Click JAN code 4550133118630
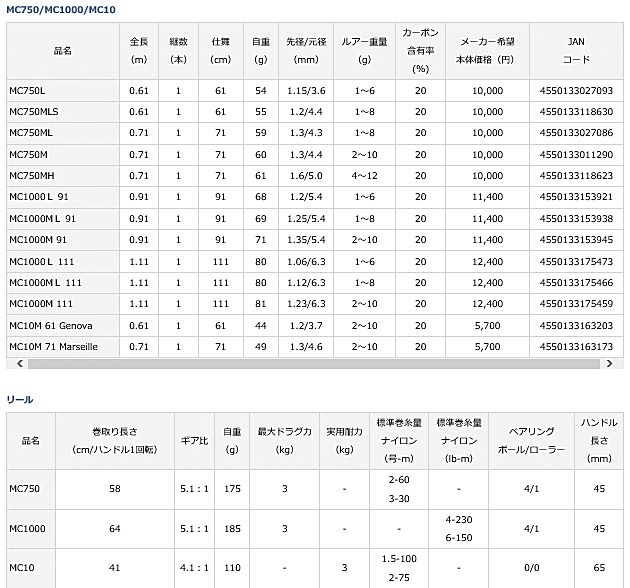The image size is (630, 588). 576,112
